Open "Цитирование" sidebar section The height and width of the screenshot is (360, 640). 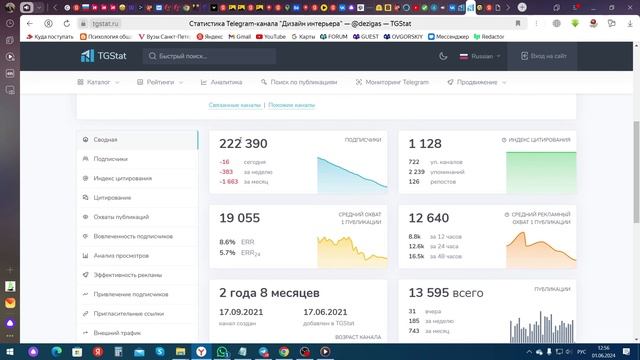point(138,198)
